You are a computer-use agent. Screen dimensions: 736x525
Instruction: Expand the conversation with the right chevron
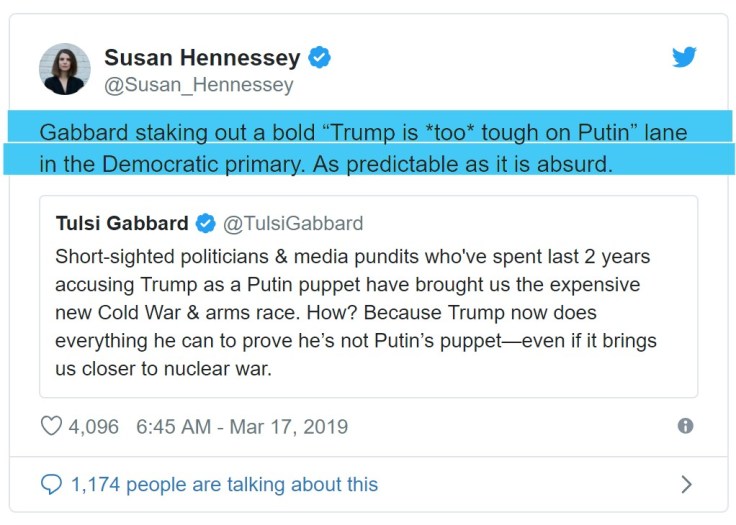tap(686, 485)
